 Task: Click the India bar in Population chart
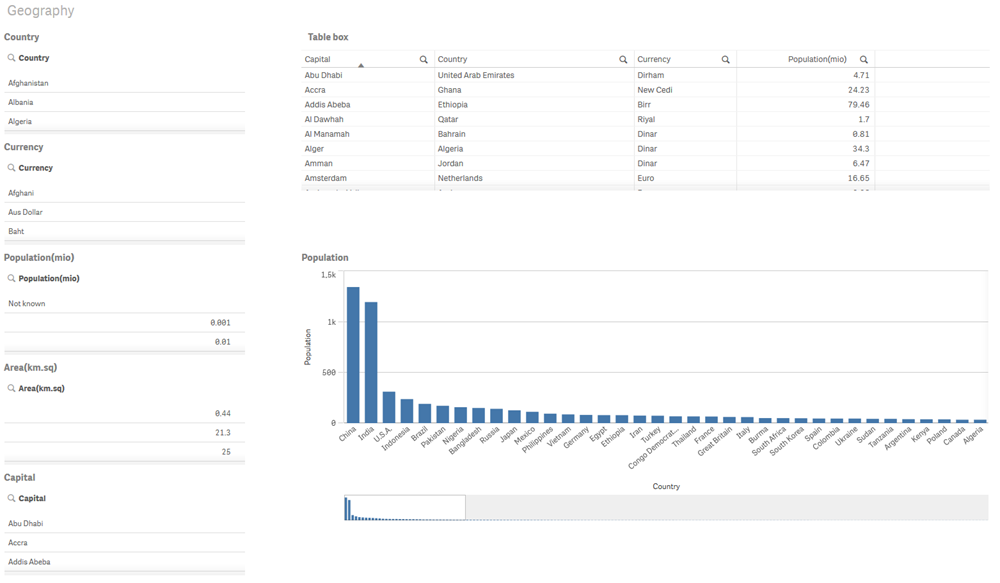[x=371, y=362]
